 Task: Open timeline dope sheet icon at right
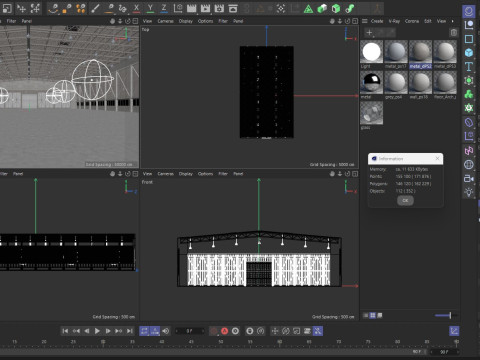point(454,331)
